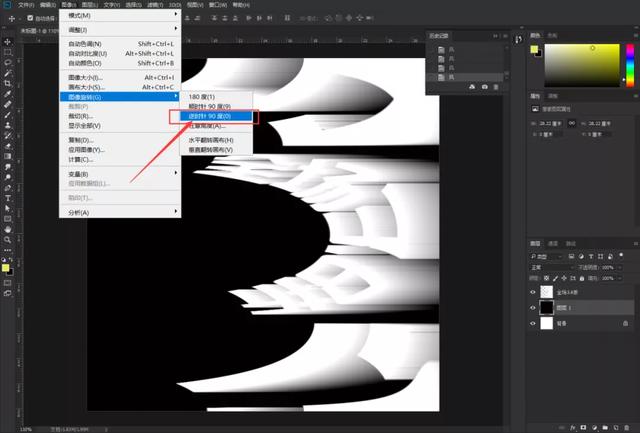Open the layer blend mode dropdown 正常
The height and width of the screenshot is (433, 640).
click(x=548, y=268)
